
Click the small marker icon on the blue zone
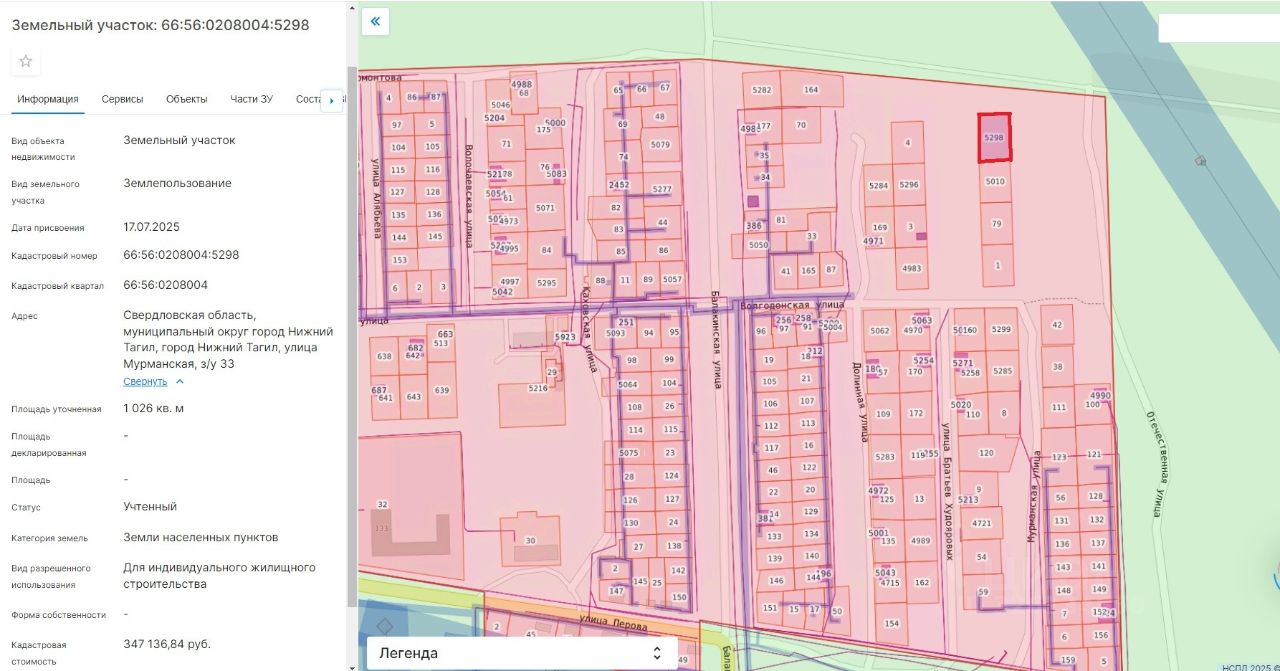pyautogui.click(x=1200, y=160)
